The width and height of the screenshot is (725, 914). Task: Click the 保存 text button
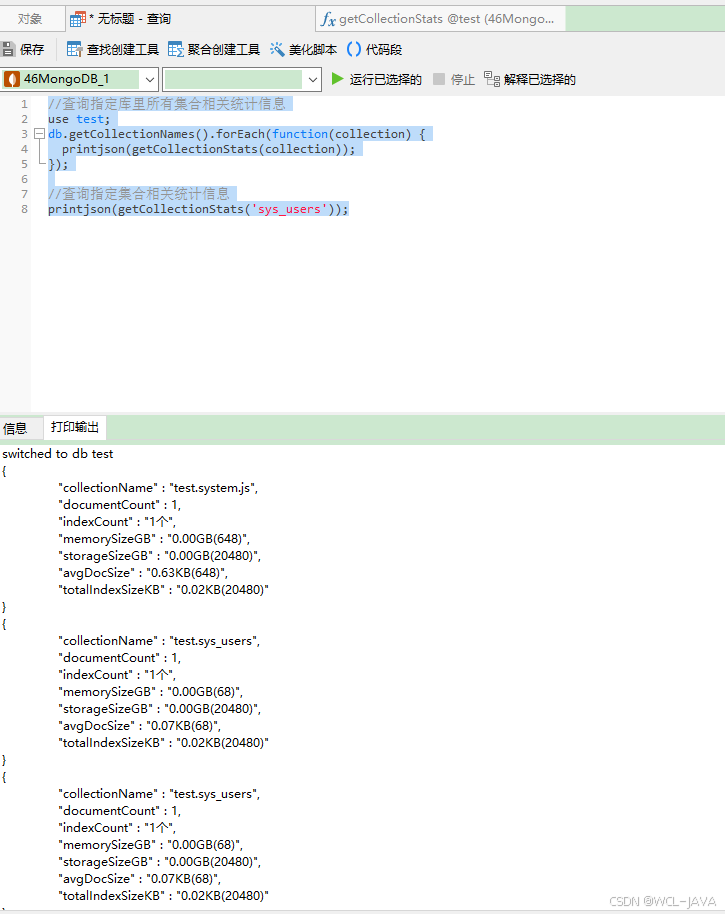pyautogui.click(x=32, y=50)
